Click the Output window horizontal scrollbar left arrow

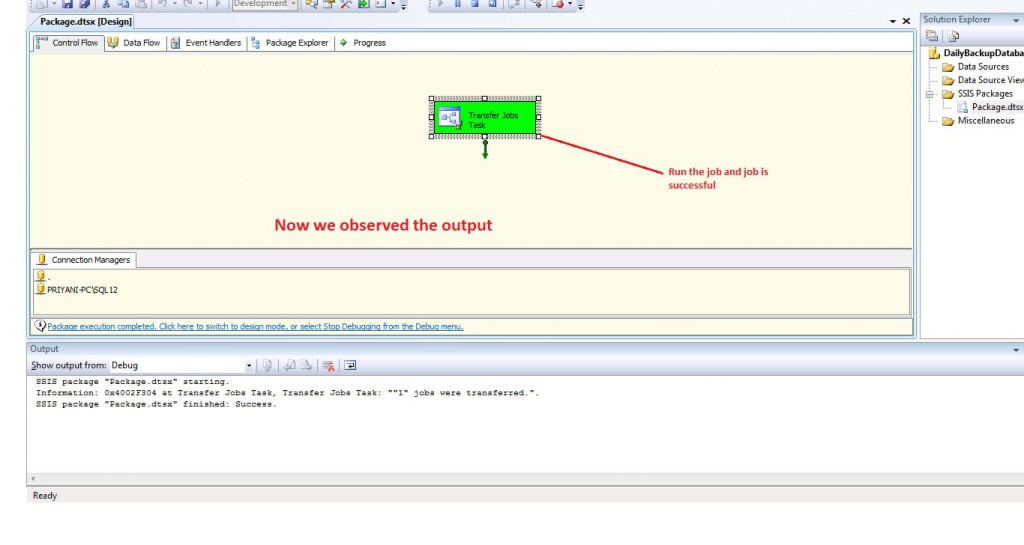point(33,479)
